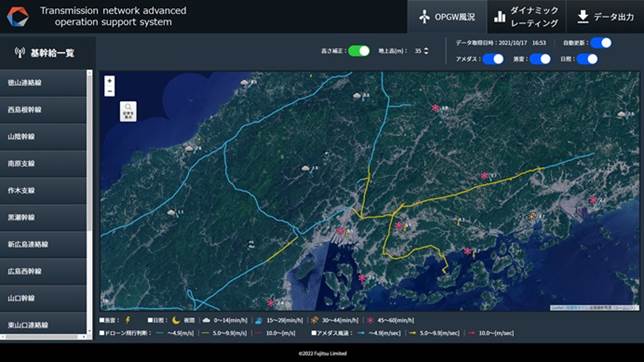
Task: Select 広島西幹線 in the line list
Action: (43, 271)
